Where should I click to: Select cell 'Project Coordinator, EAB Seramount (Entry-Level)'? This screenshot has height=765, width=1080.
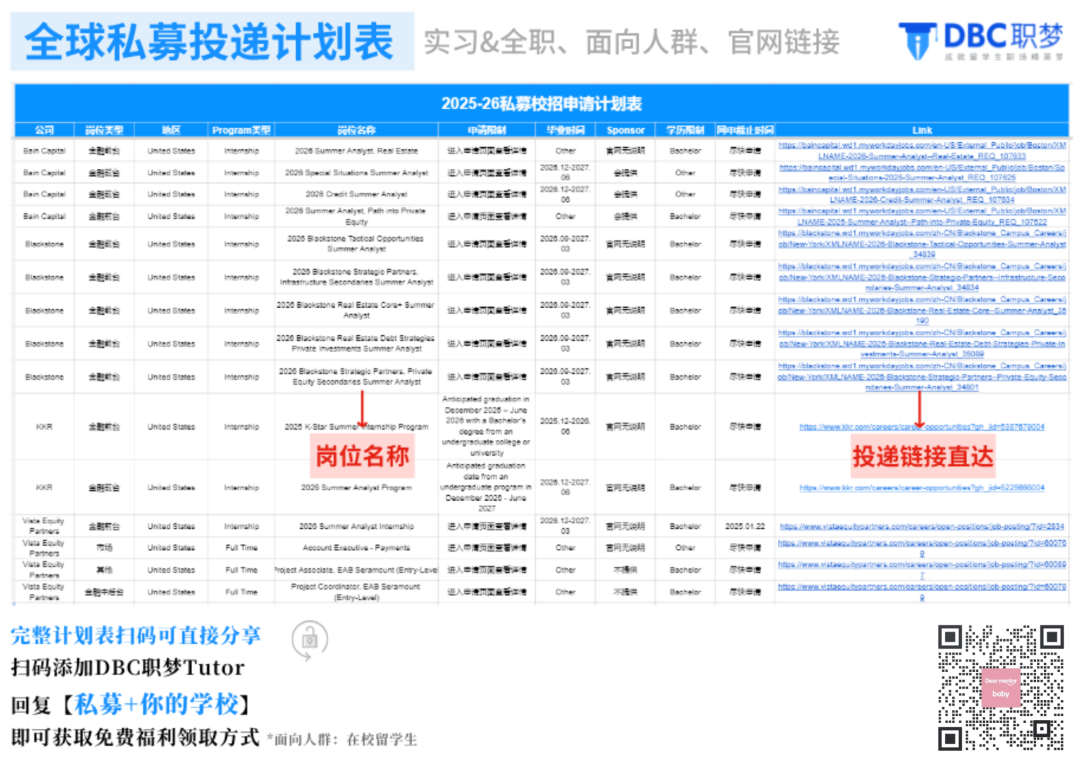(x=356, y=591)
